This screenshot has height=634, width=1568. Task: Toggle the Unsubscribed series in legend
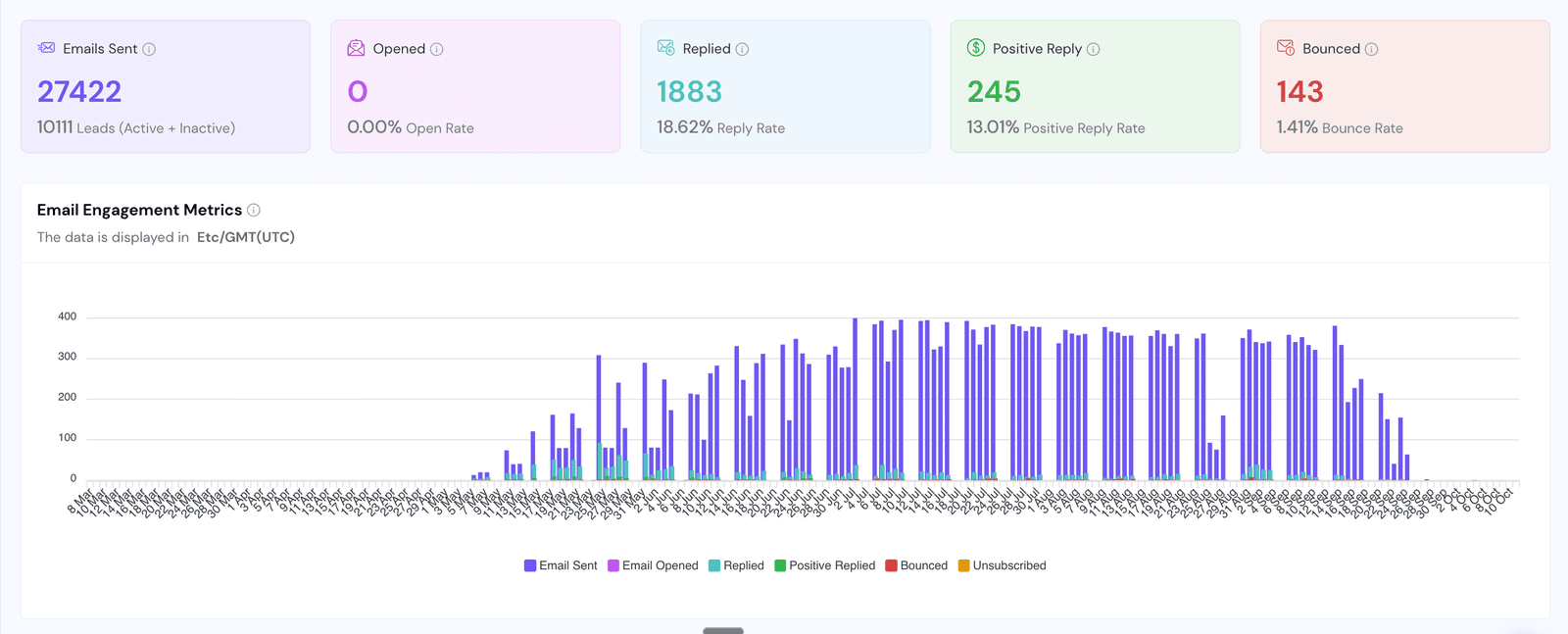tap(1002, 565)
